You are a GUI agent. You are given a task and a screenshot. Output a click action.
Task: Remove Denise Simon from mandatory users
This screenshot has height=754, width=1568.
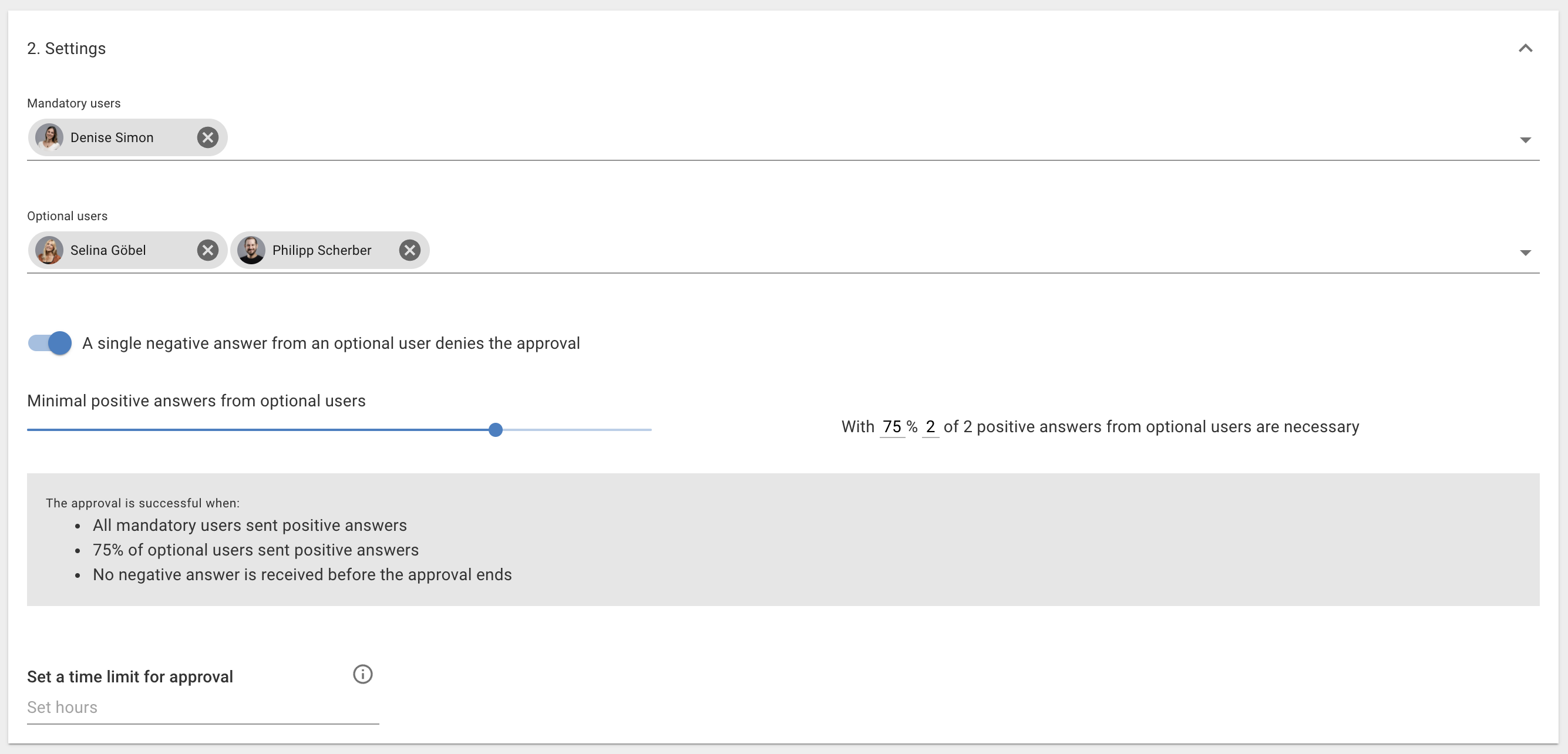click(207, 137)
